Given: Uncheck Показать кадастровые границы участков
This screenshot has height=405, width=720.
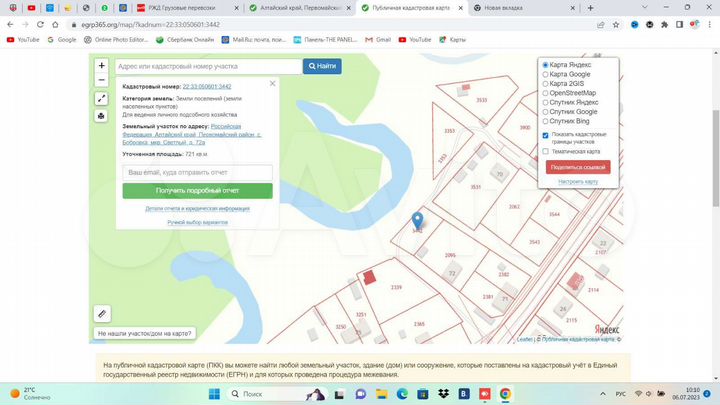Looking at the screenshot, I should 545,135.
